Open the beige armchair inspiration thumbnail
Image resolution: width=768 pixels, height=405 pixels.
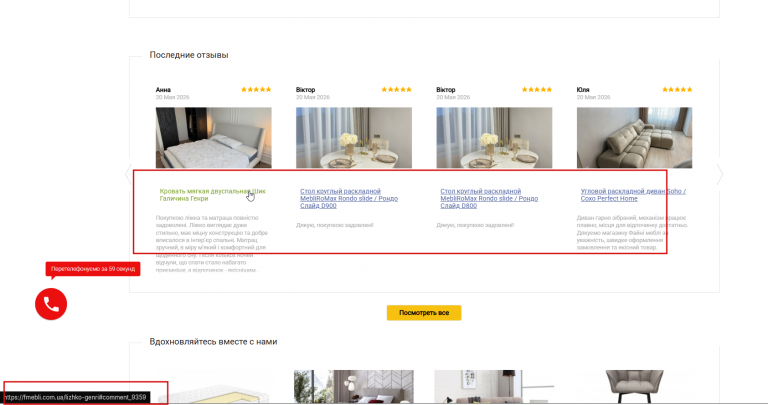pyautogui.click(x=634, y=386)
